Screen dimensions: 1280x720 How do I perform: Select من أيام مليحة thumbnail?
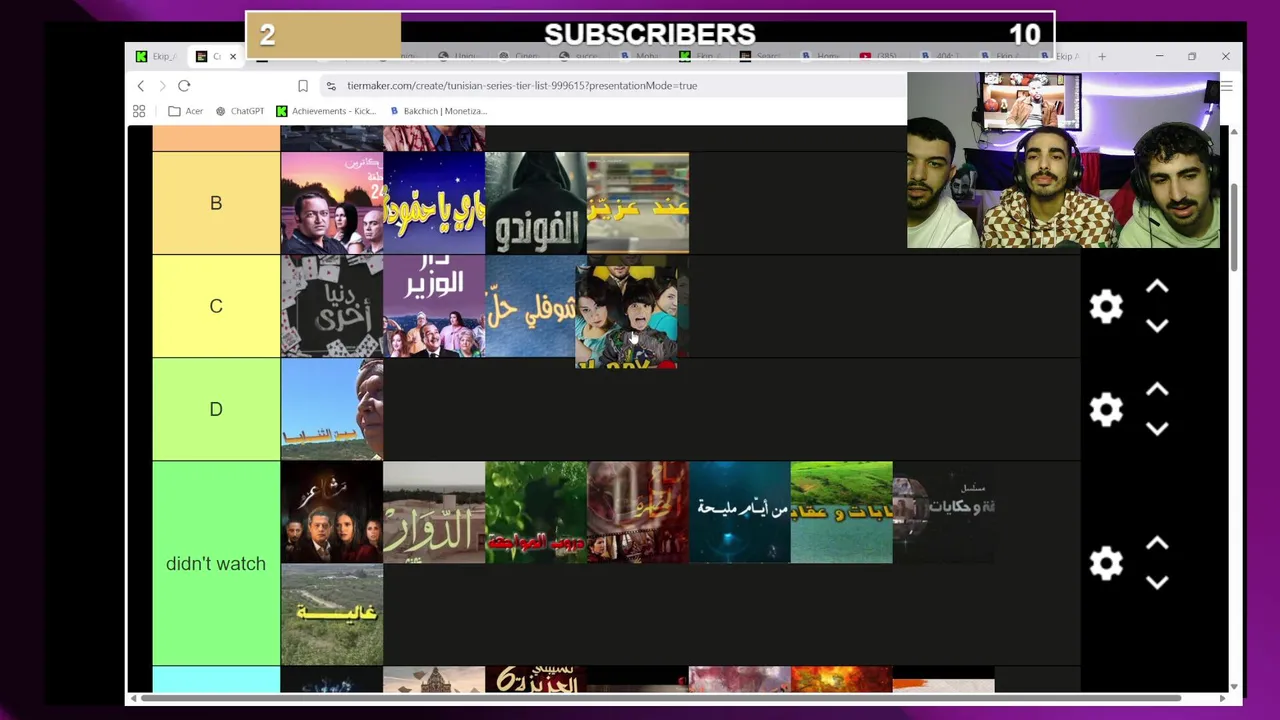point(740,512)
